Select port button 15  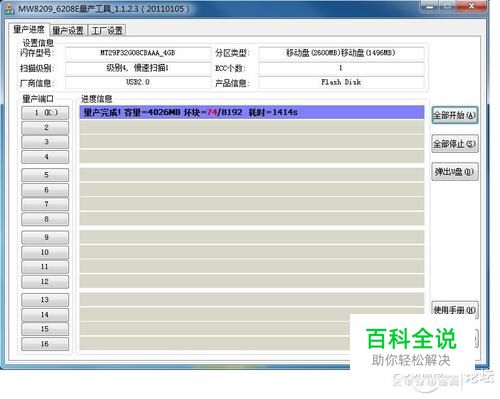point(45,329)
